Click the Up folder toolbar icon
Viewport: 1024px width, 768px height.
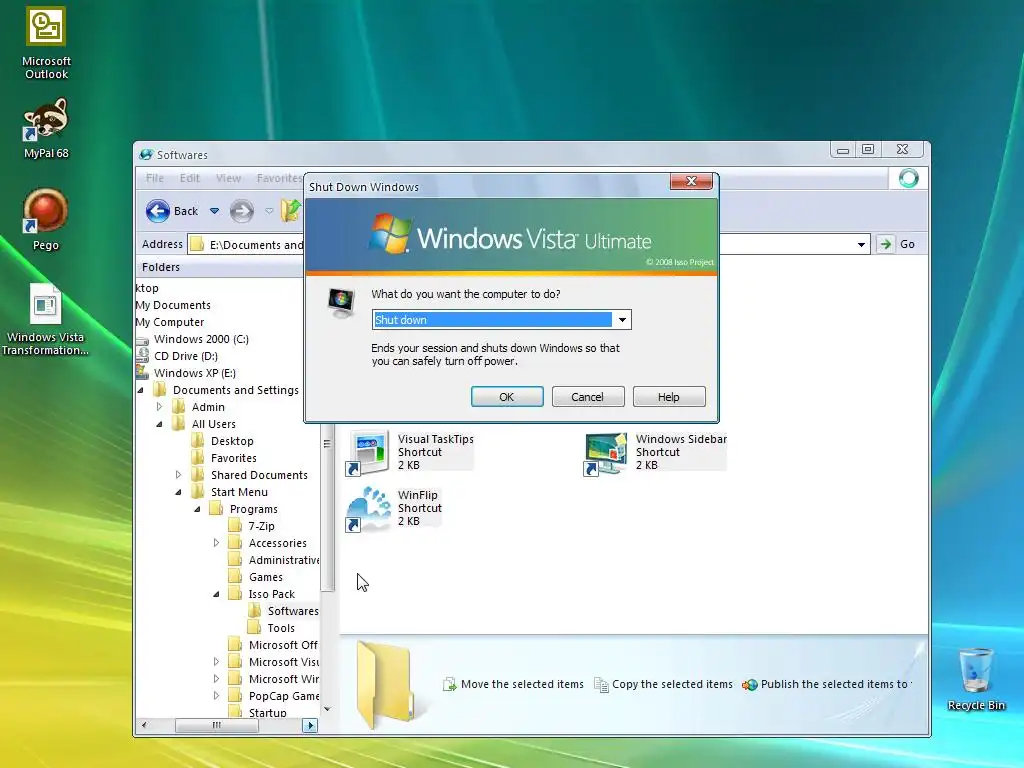(x=291, y=211)
